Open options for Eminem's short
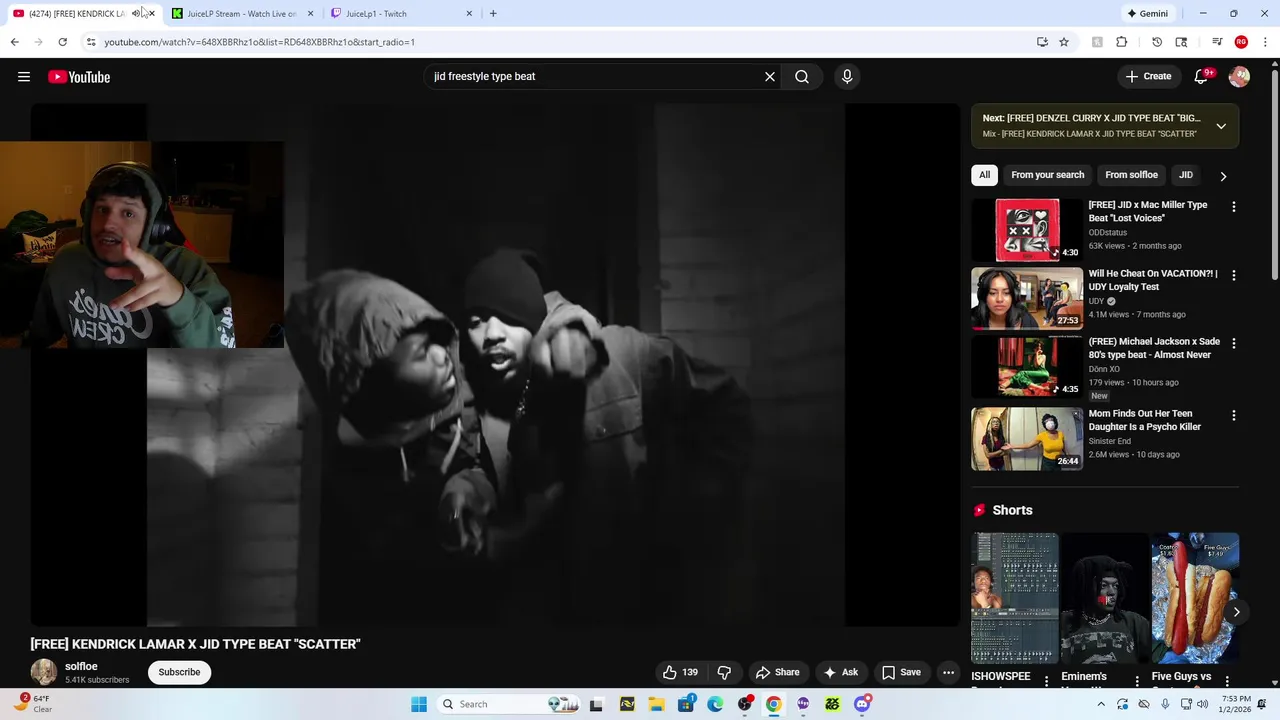Viewport: 1280px width, 720px height. [x=1137, y=681]
